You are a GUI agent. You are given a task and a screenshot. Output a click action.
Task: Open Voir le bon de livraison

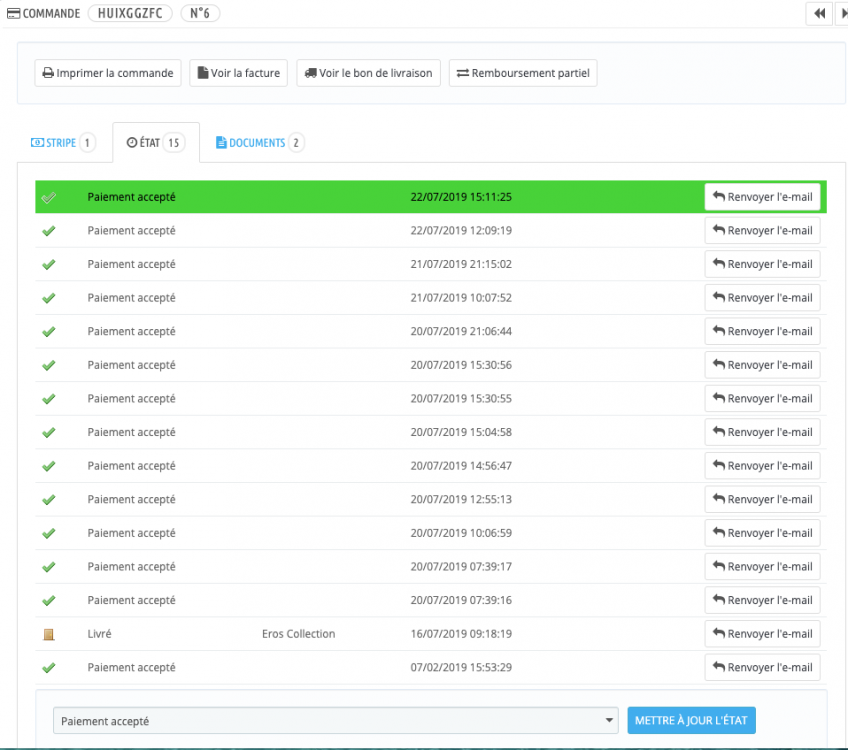[x=368, y=73]
